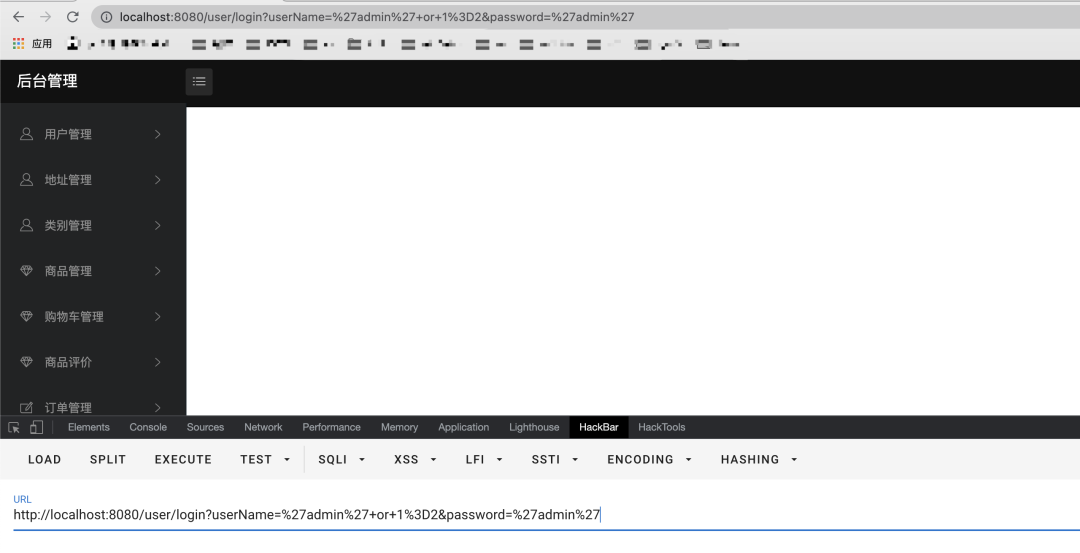Expand the 类别管理 chevron
Screen dimensions: 1080x553
158,225
